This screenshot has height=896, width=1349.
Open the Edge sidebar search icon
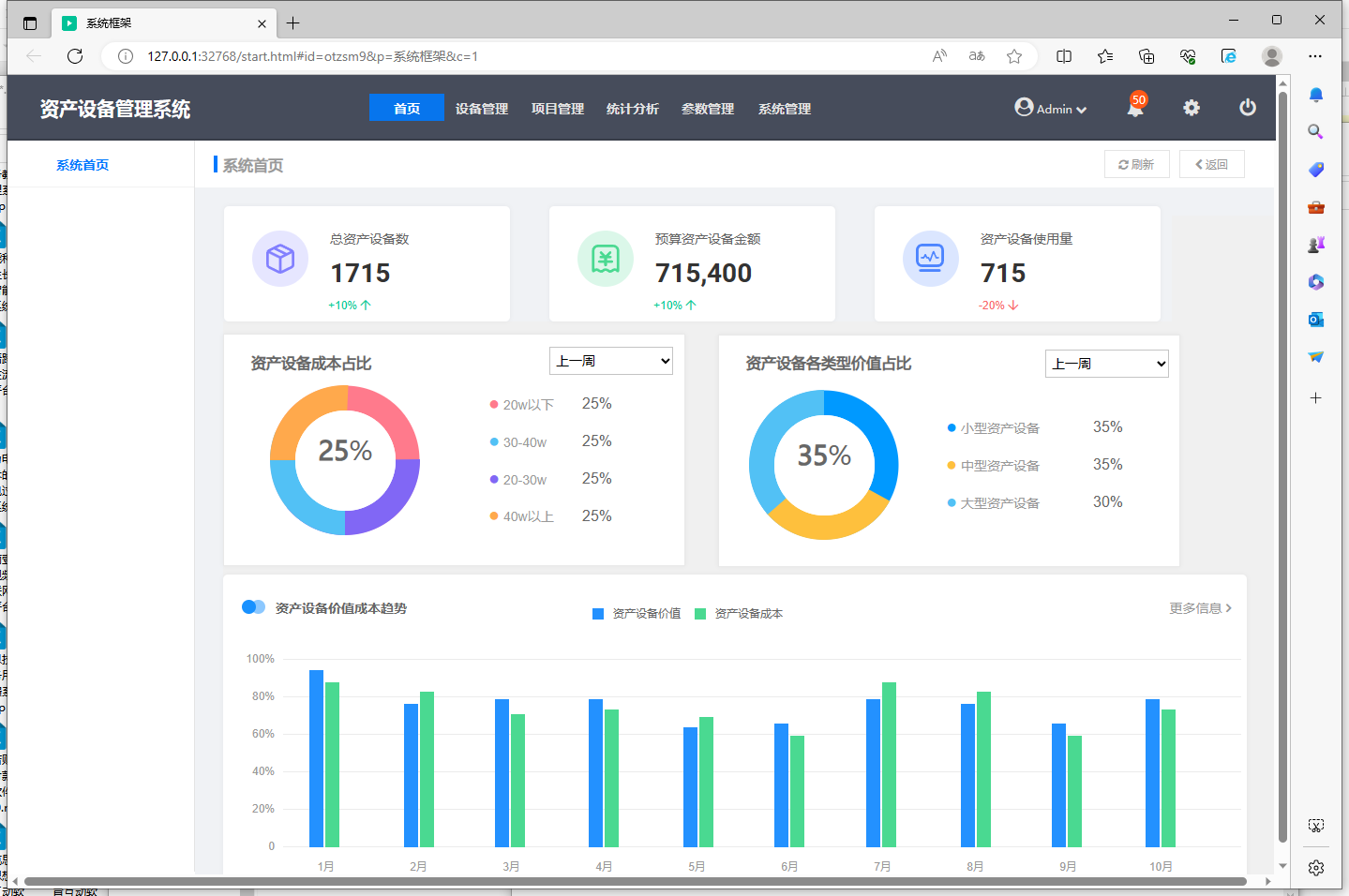click(1316, 132)
